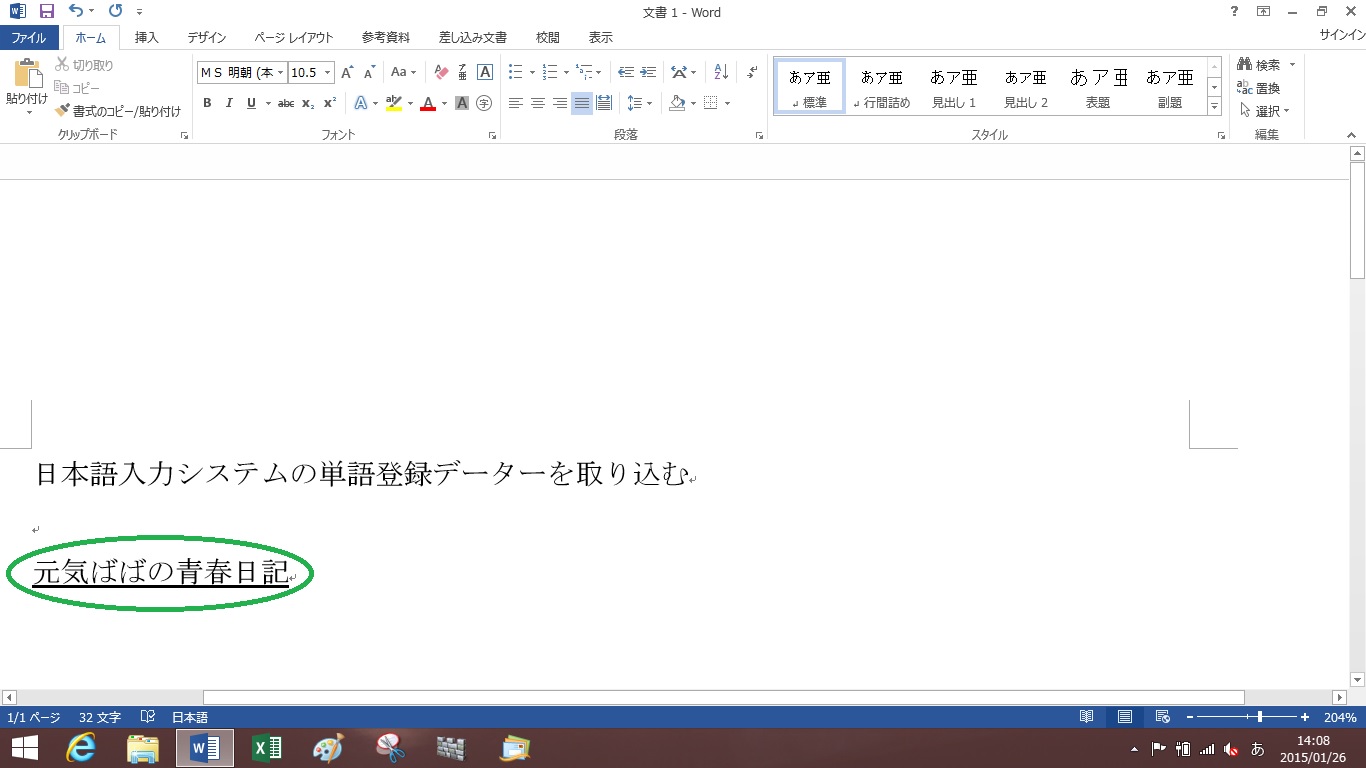Toggle Subscript formatting

click(308, 103)
